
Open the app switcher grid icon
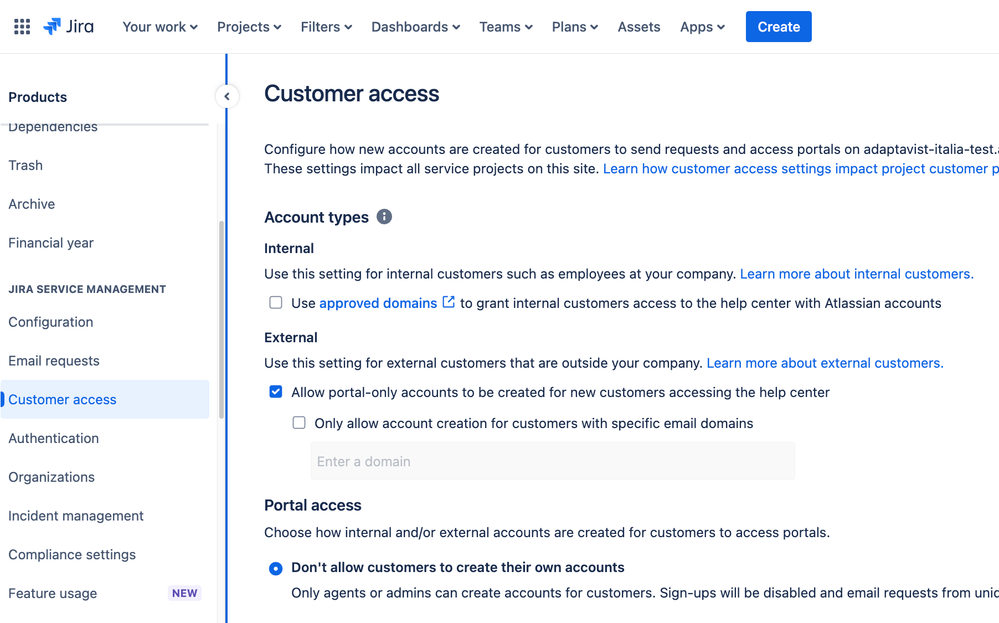click(22, 27)
